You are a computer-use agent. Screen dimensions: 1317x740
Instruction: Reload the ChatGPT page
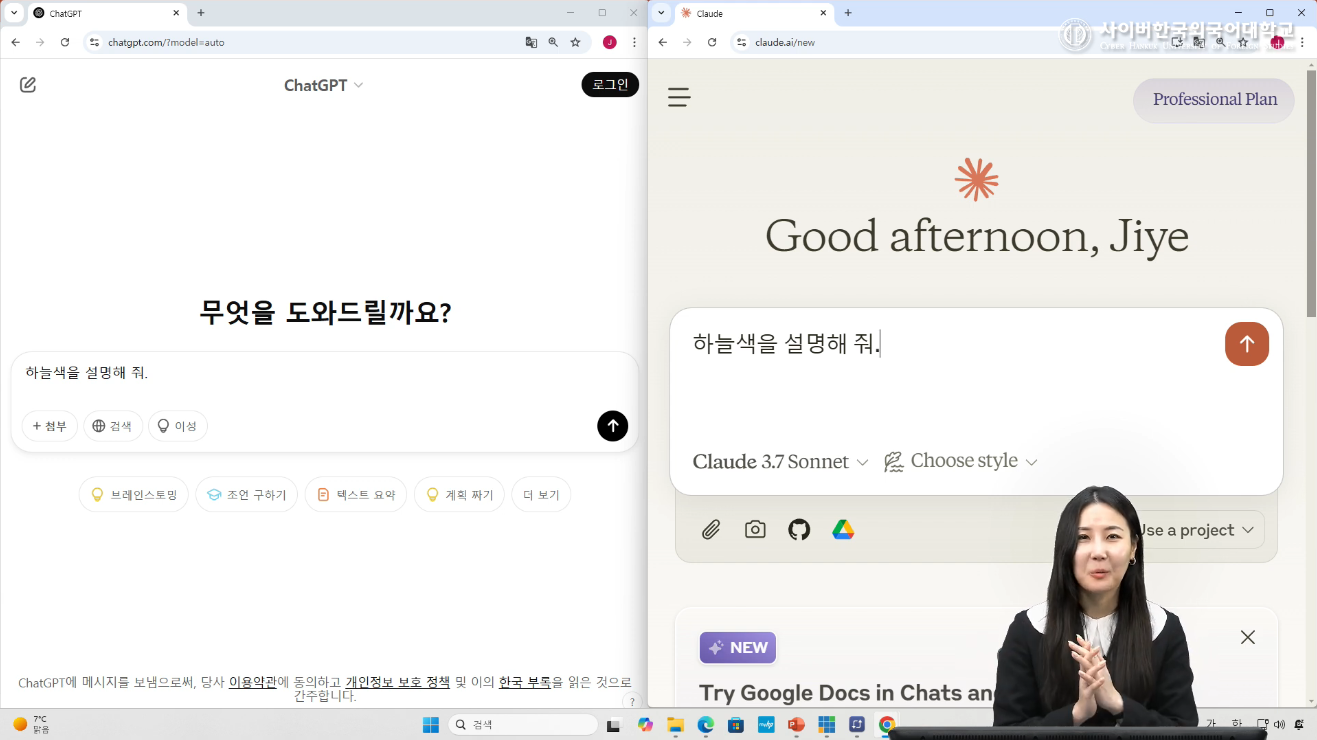coord(65,42)
